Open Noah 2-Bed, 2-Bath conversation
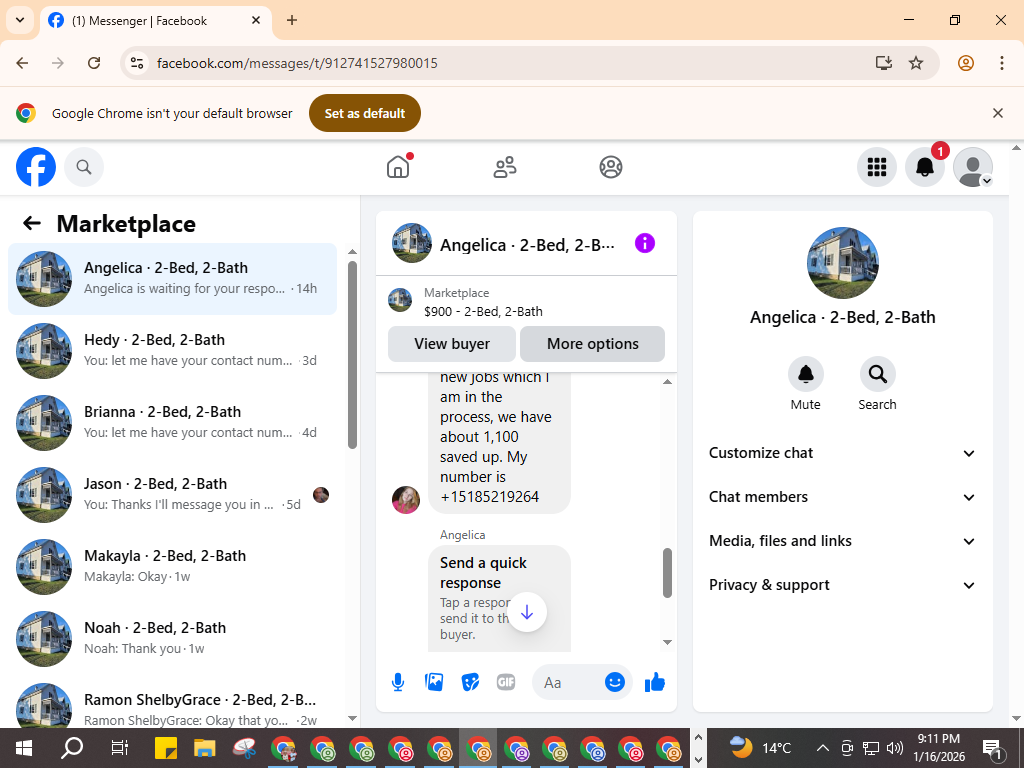1024x768 pixels. [172, 638]
